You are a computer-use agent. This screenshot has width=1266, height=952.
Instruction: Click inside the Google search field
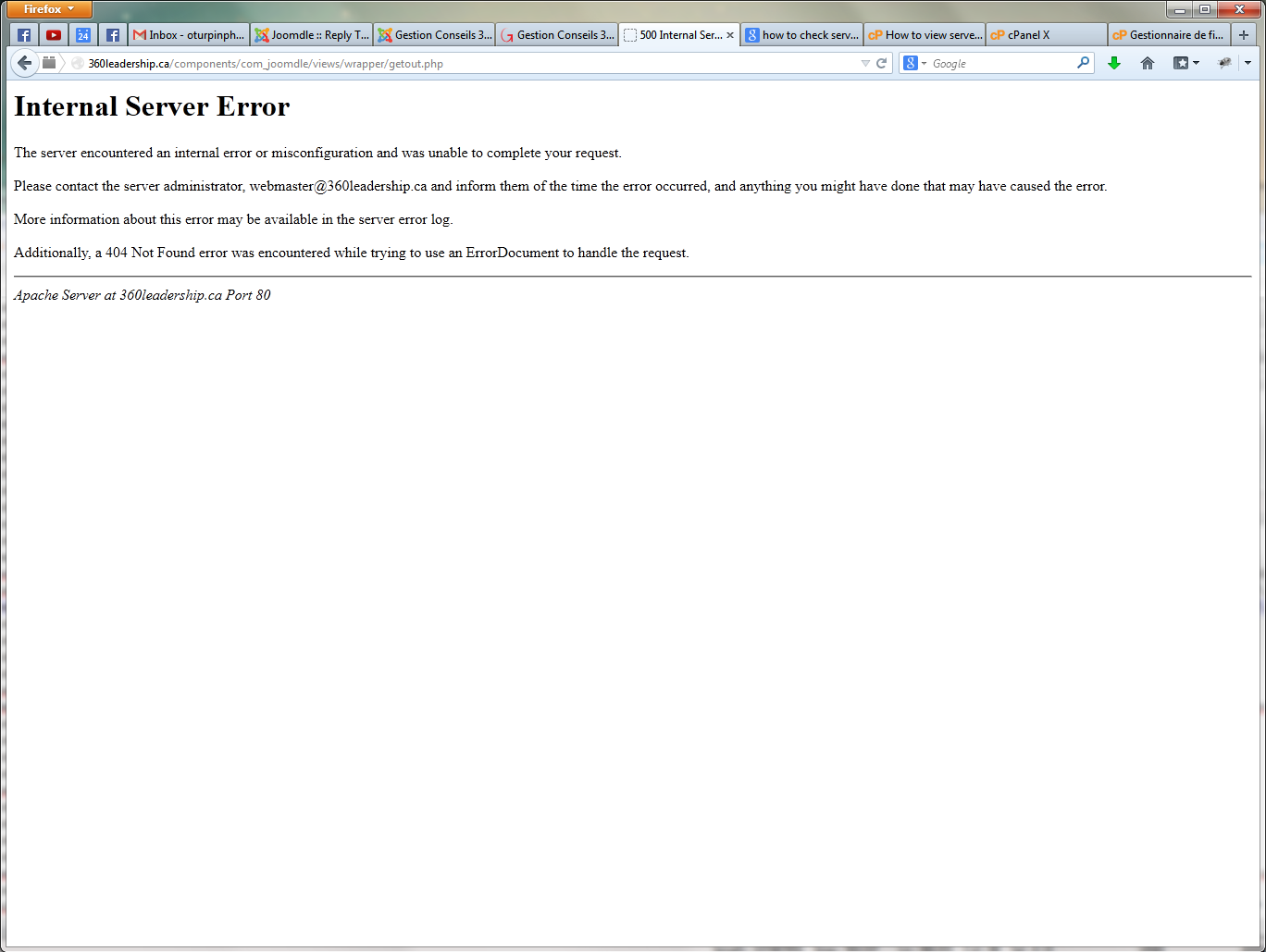999,63
